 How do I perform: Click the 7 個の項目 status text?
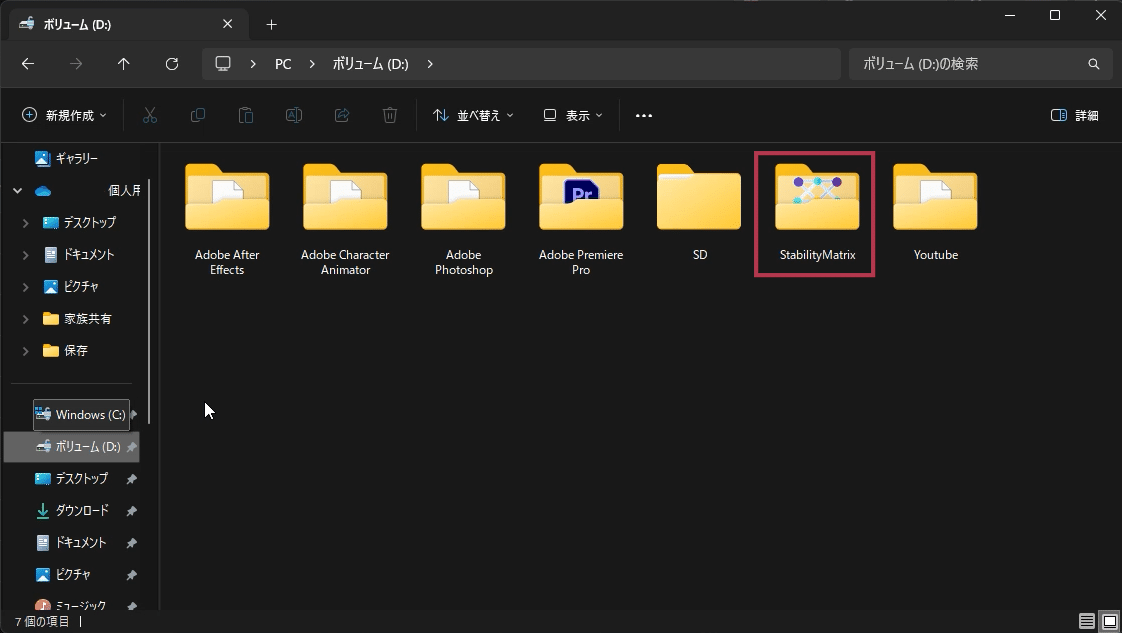coord(42,622)
